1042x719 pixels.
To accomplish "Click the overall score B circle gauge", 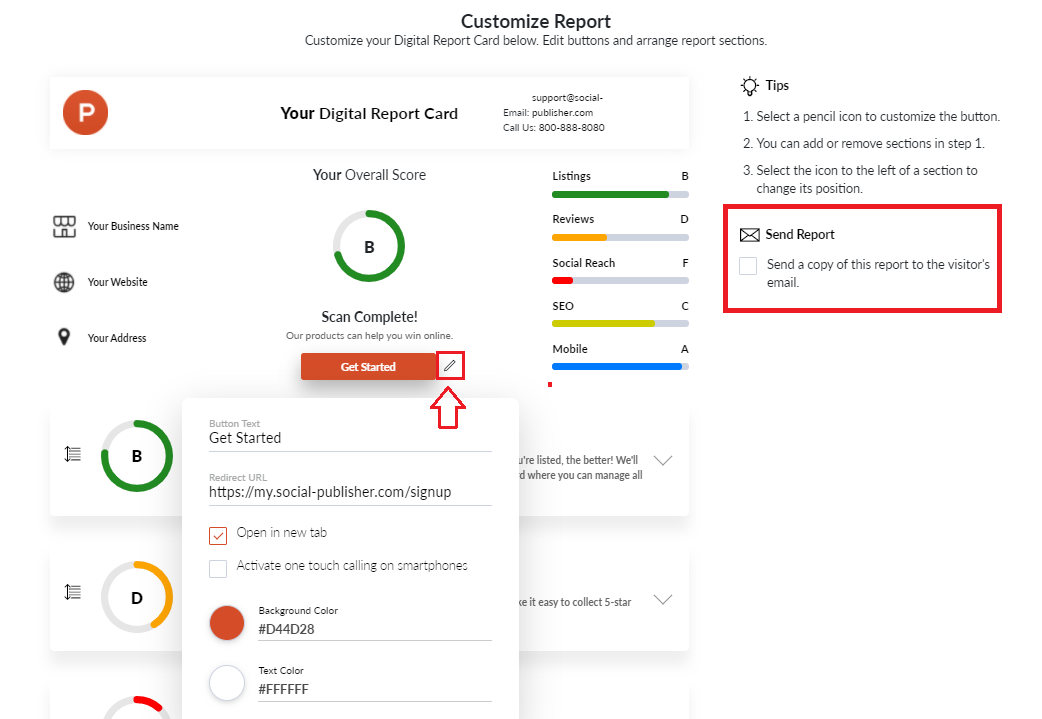I will click(x=369, y=247).
